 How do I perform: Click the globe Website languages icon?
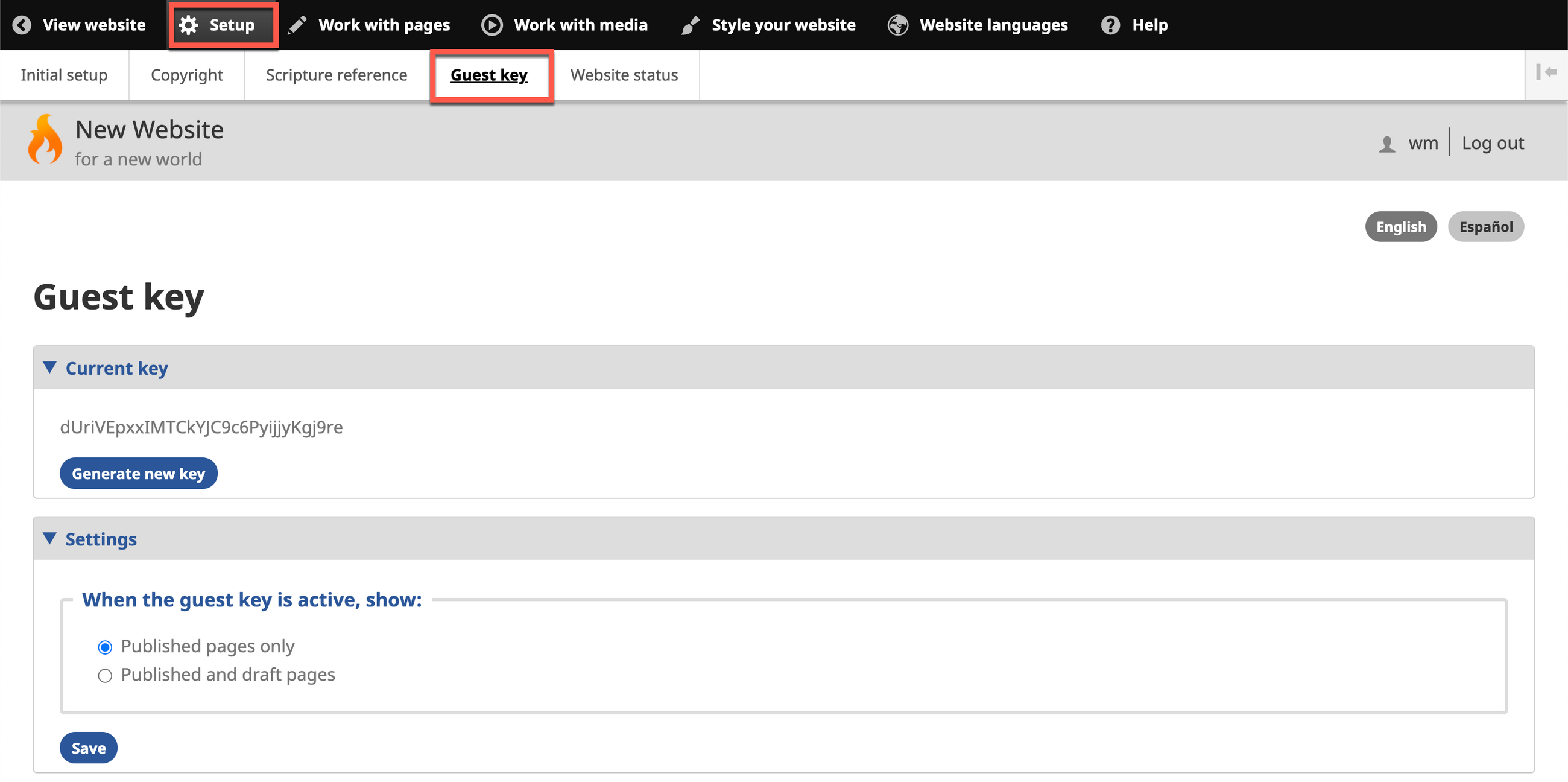click(x=898, y=25)
